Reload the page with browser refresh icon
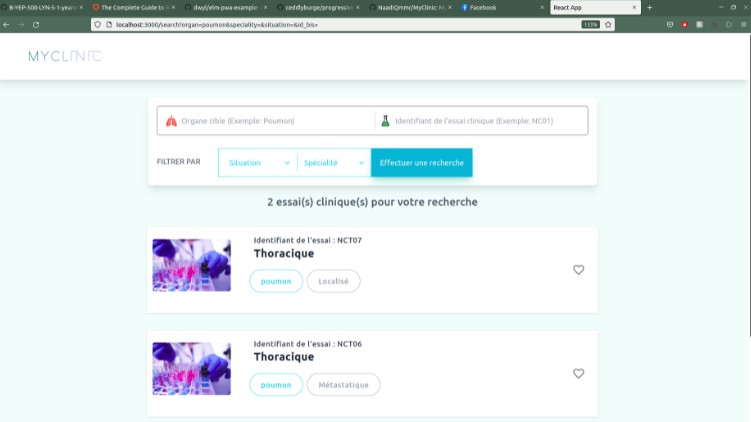751x422 pixels. [x=36, y=24]
